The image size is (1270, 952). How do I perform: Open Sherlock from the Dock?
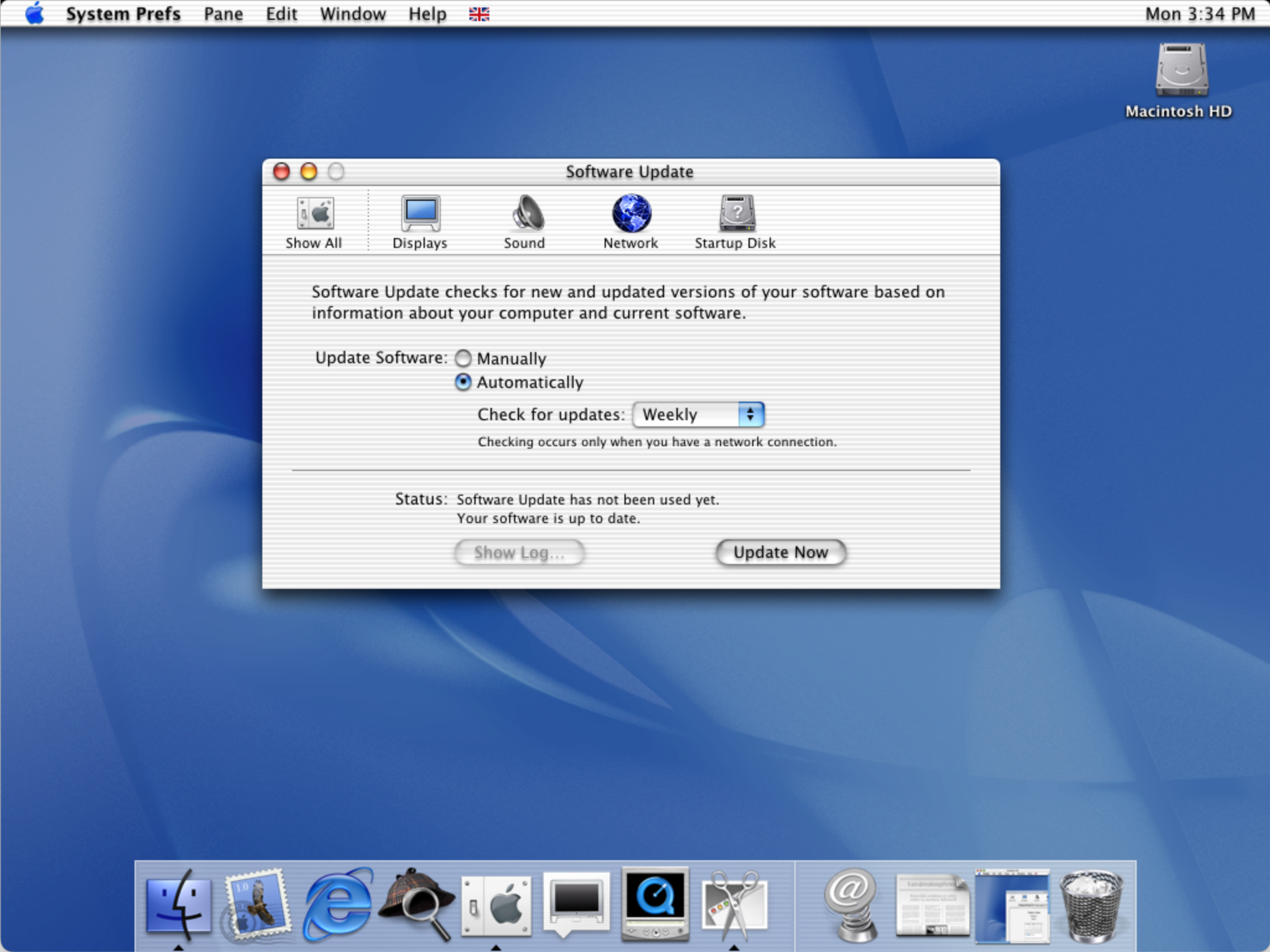(417, 904)
